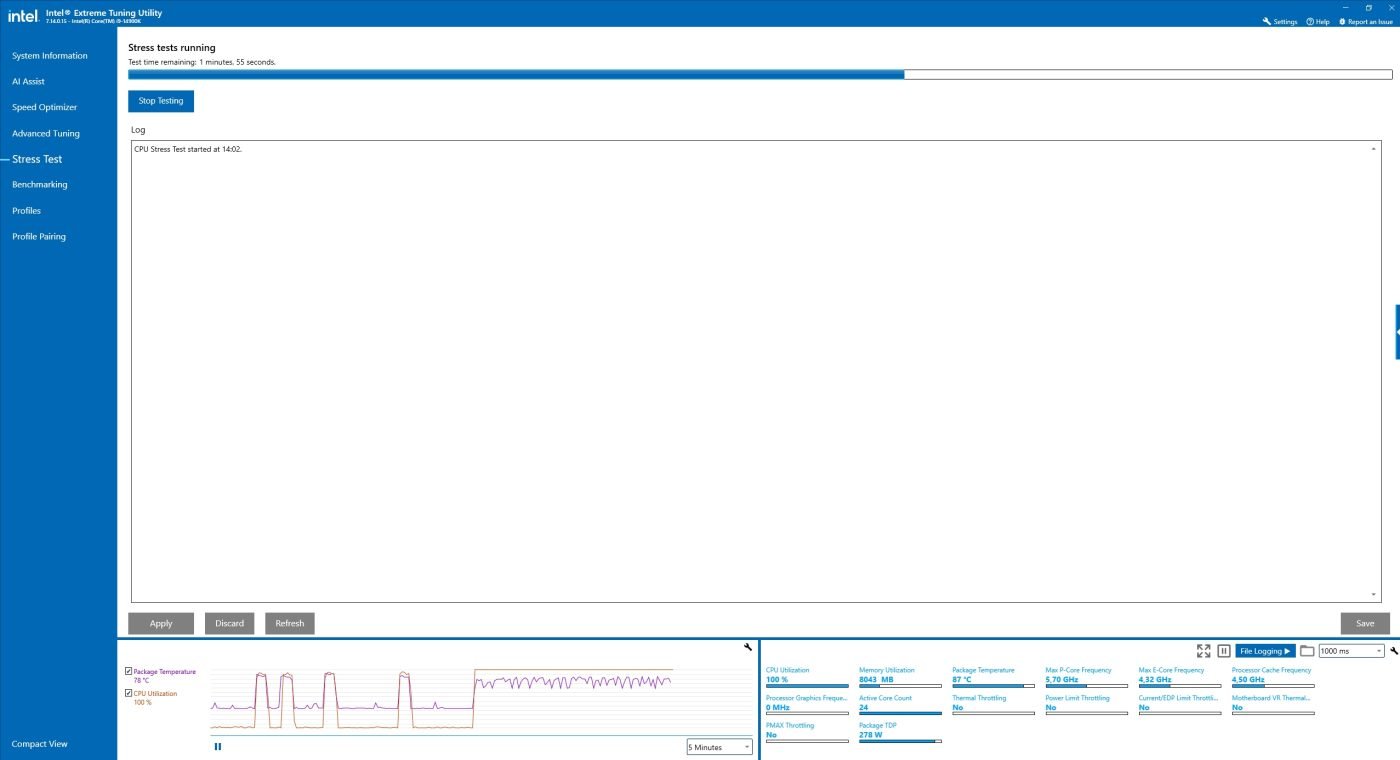1400x760 pixels.
Task: Select Stress Test in sidebar
Action: (x=37, y=159)
